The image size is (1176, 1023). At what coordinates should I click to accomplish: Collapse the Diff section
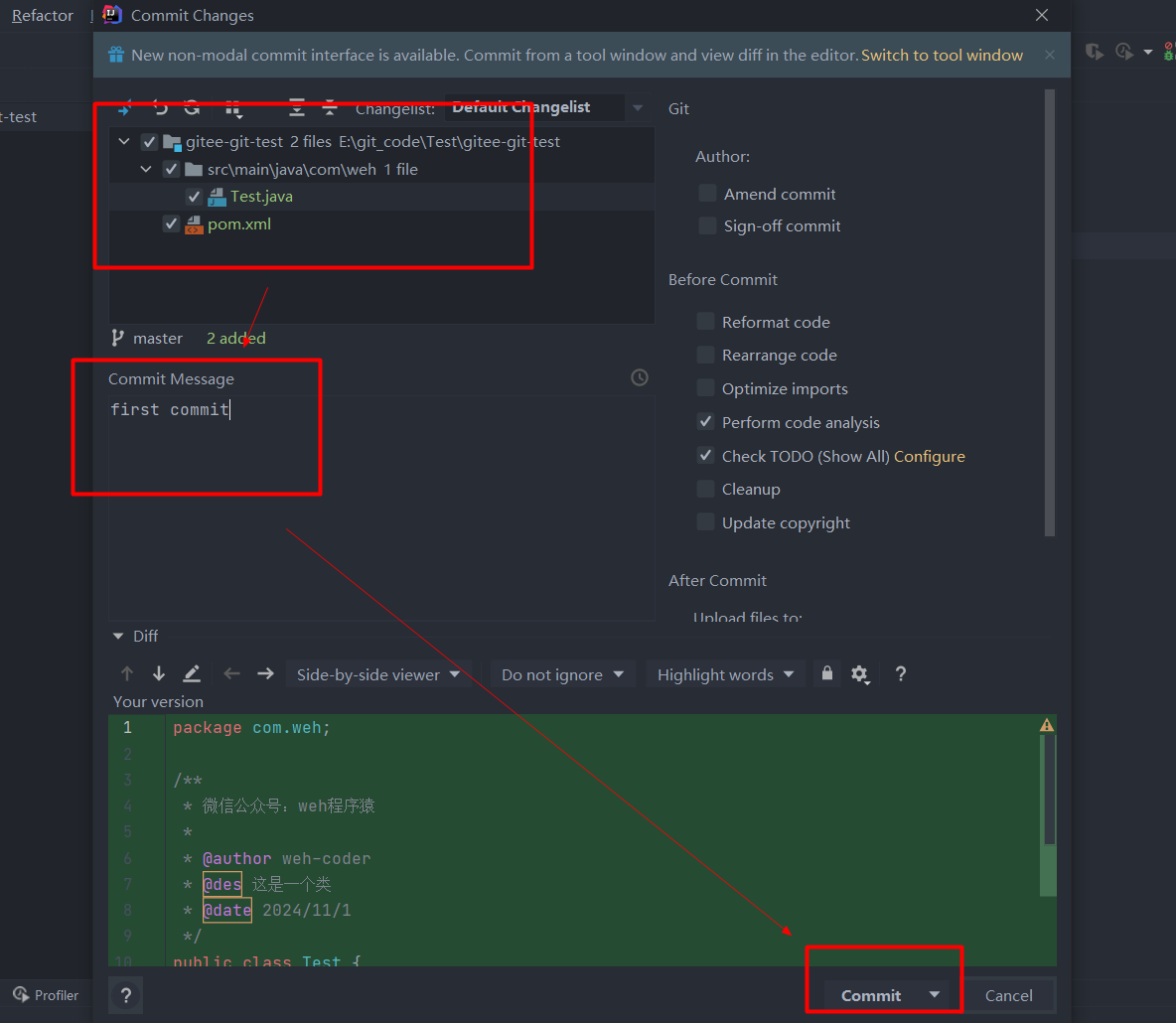click(x=118, y=636)
